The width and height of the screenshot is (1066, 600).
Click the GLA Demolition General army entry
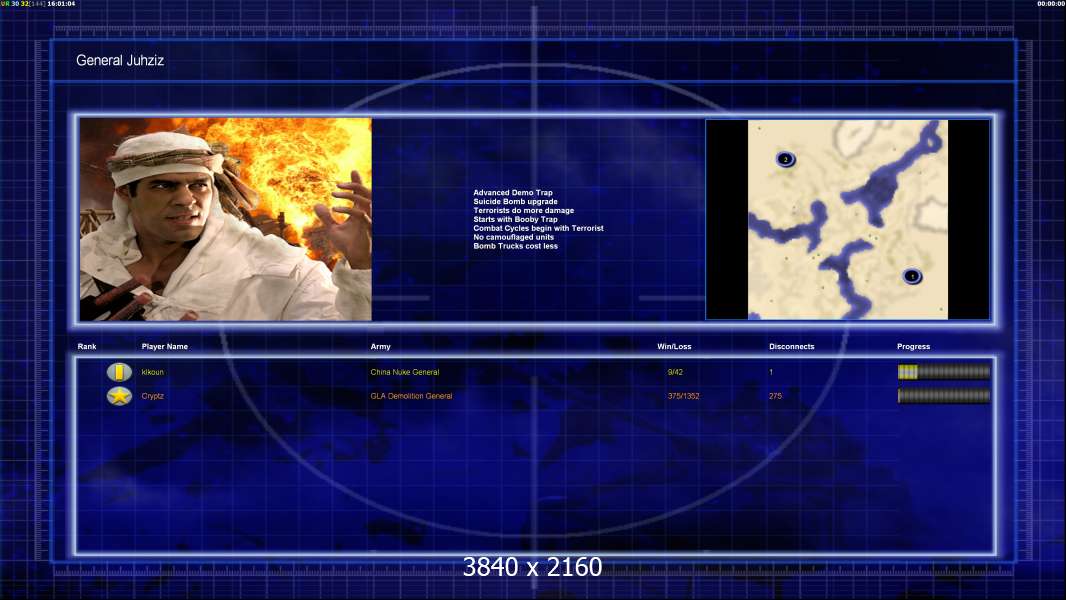point(411,396)
